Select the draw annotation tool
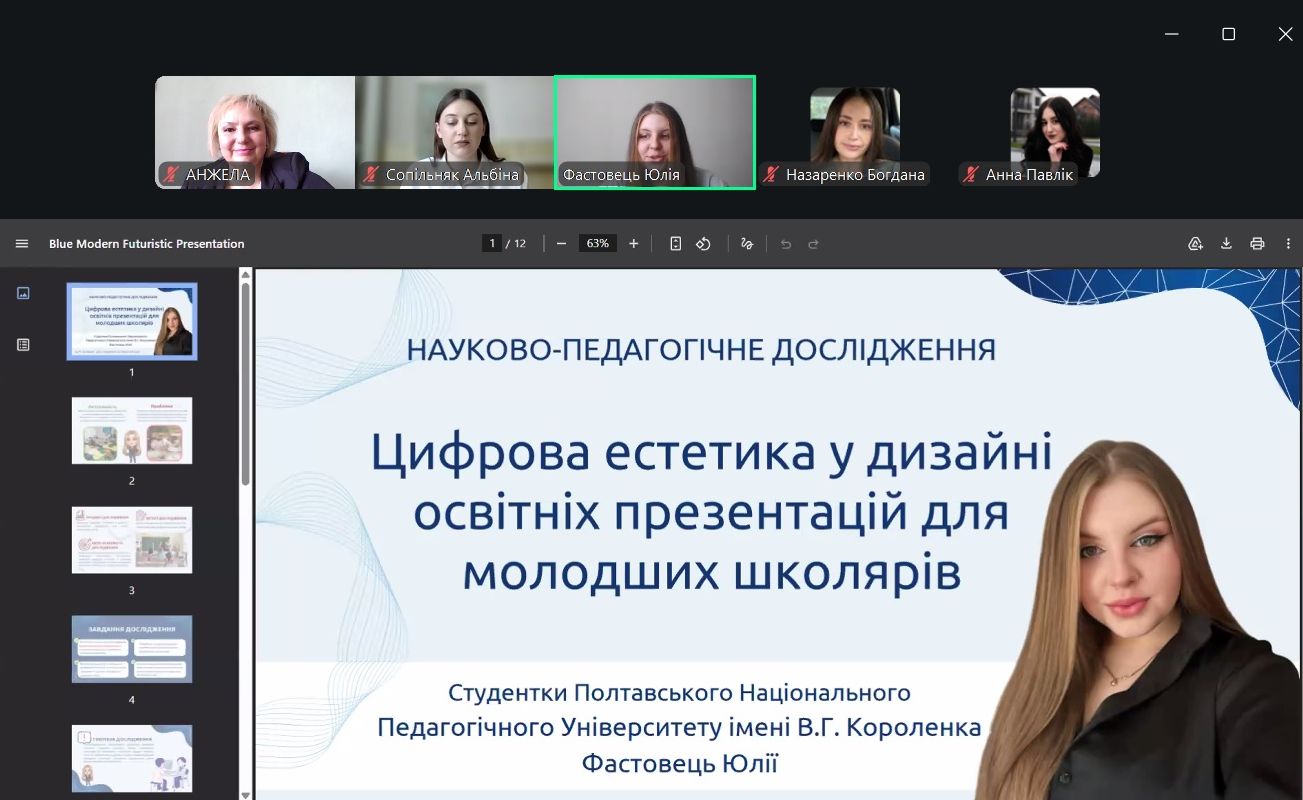The image size is (1303, 800). tap(747, 244)
